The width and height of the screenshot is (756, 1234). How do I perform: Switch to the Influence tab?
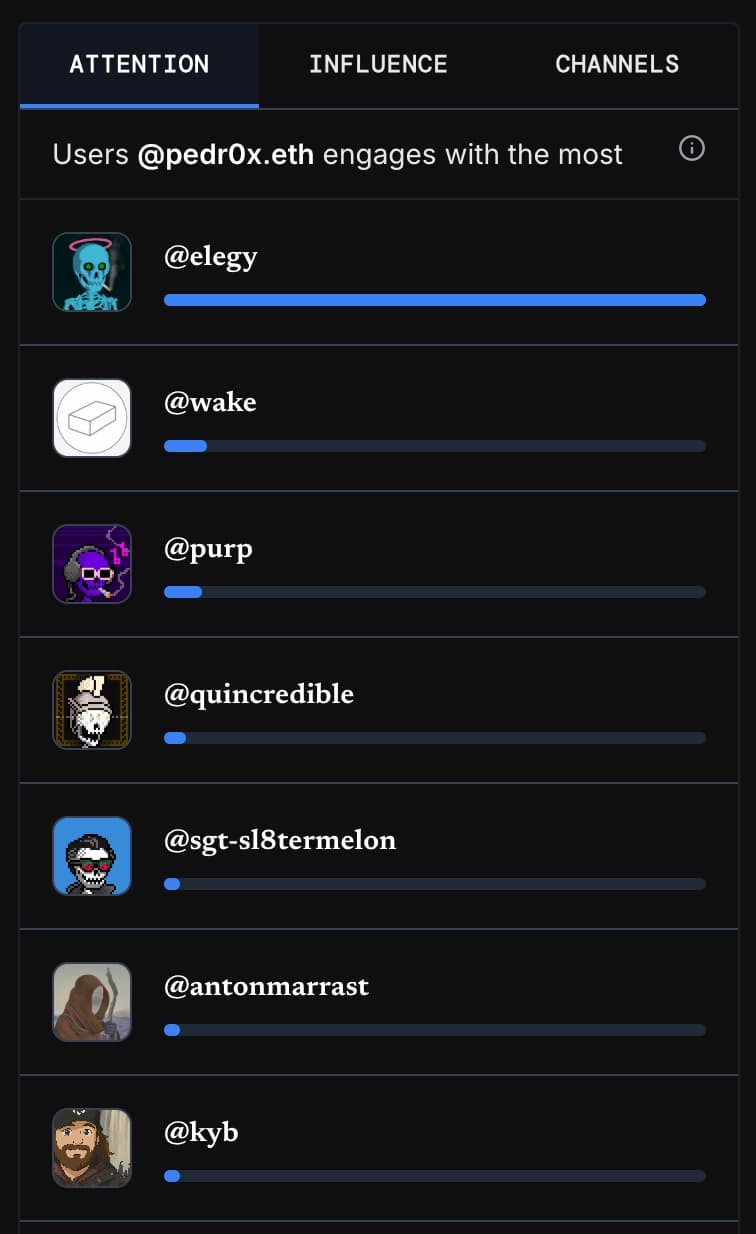point(378,65)
